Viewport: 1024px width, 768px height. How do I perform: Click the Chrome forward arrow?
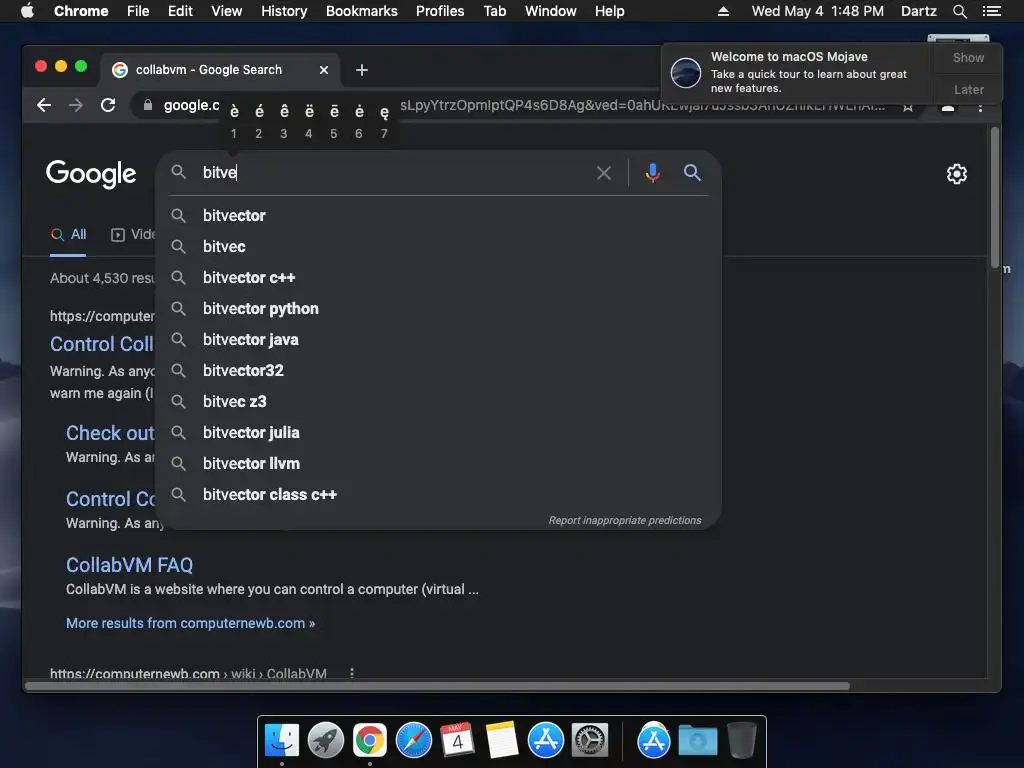pyautogui.click(x=76, y=105)
